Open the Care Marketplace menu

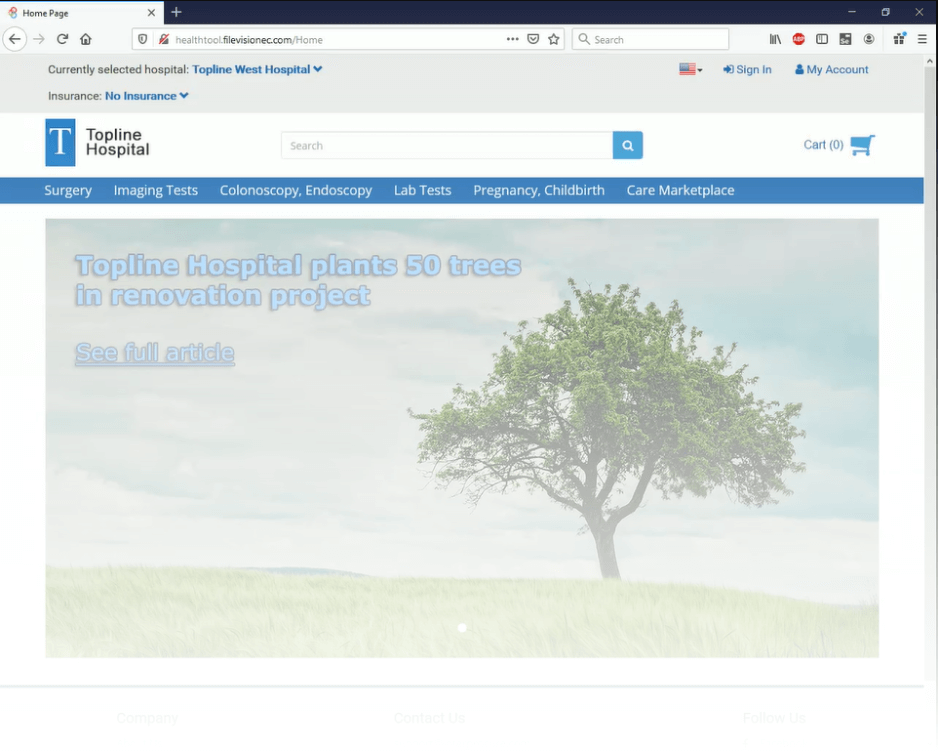click(x=680, y=190)
